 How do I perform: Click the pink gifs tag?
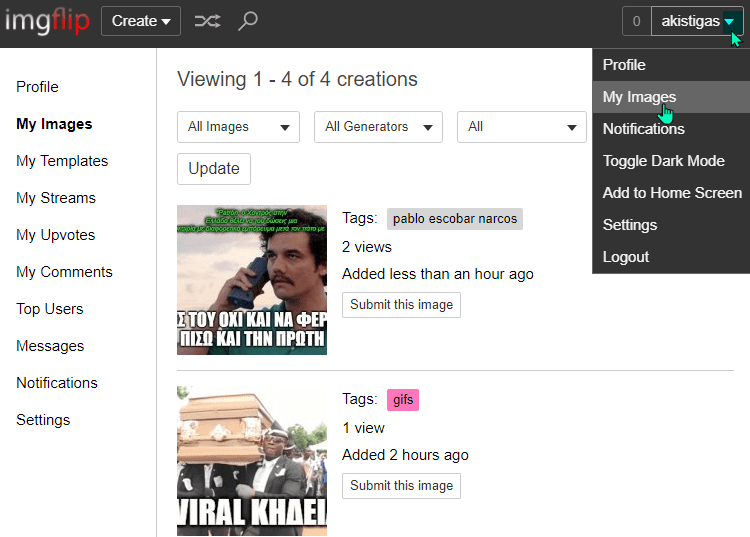point(403,400)
